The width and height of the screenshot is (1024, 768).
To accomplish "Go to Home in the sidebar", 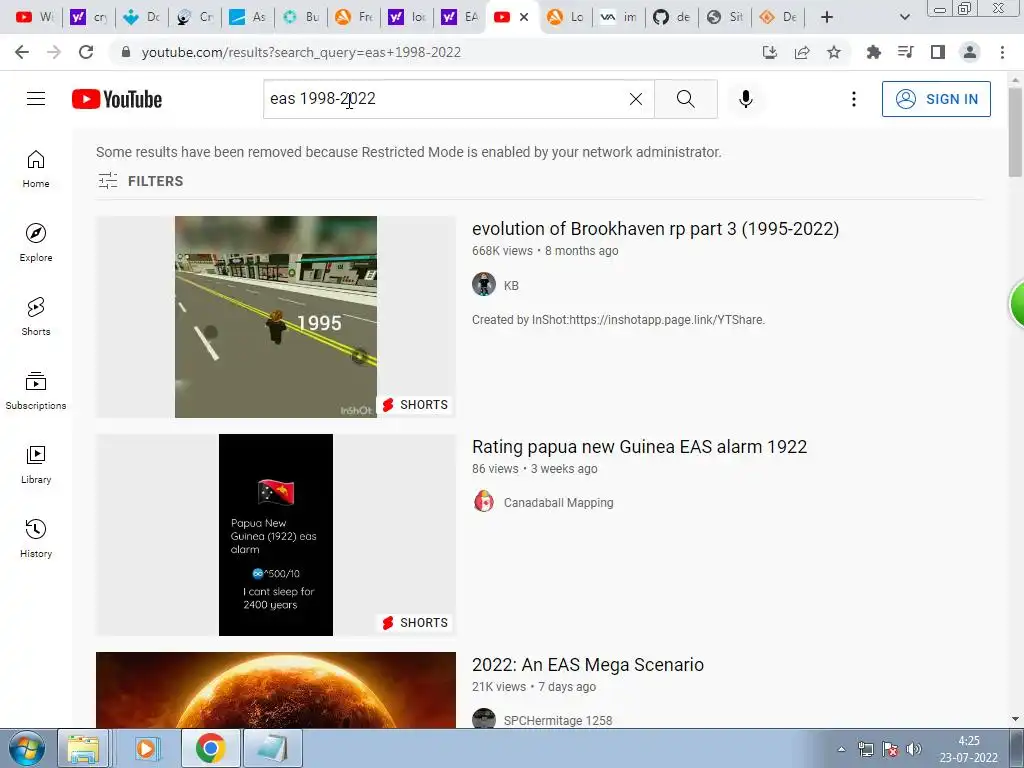I will (36, 169).
